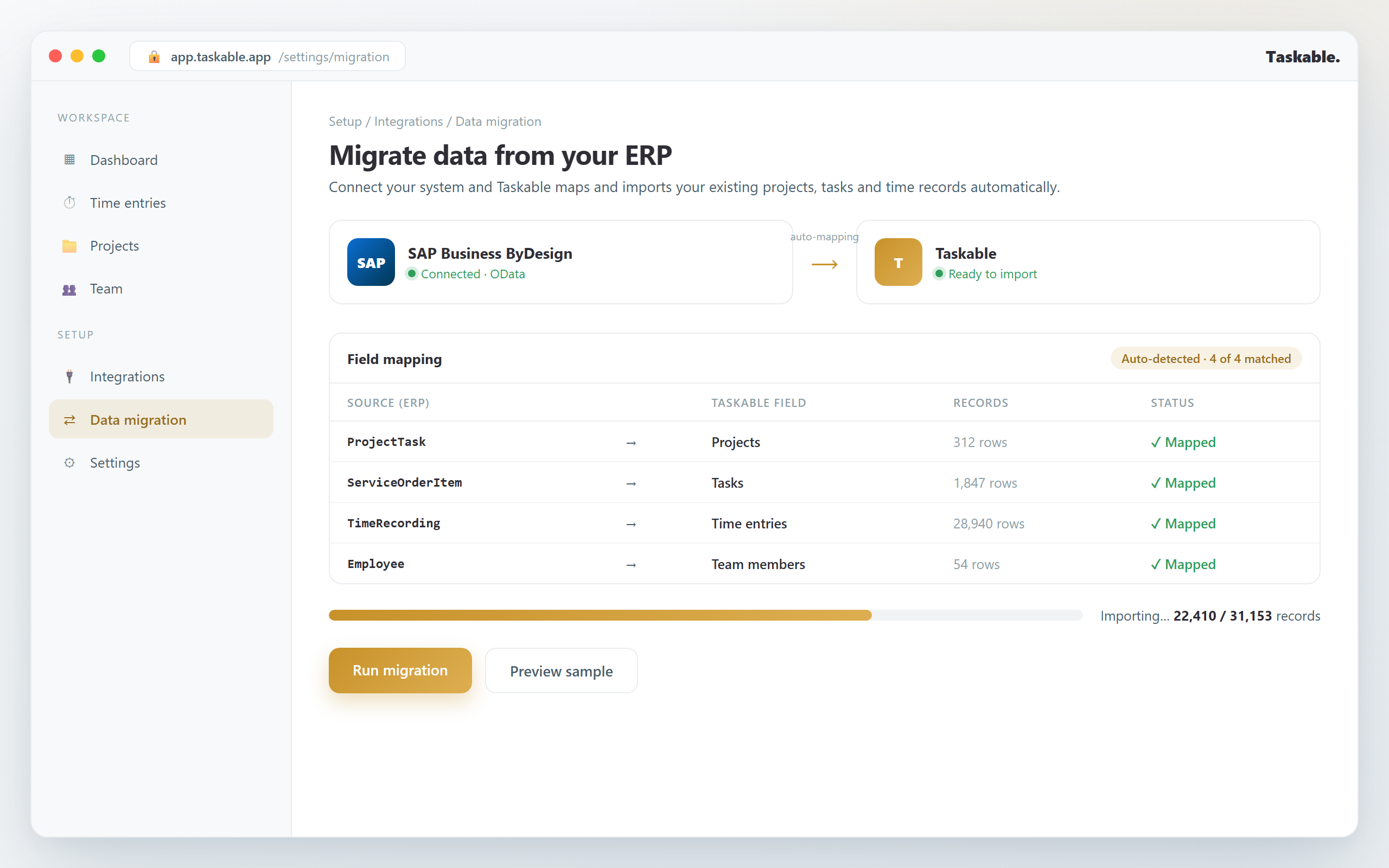The image size is (1389, 868).
Task: Click the Projects Taskable field cell
Action: (736, 442)
